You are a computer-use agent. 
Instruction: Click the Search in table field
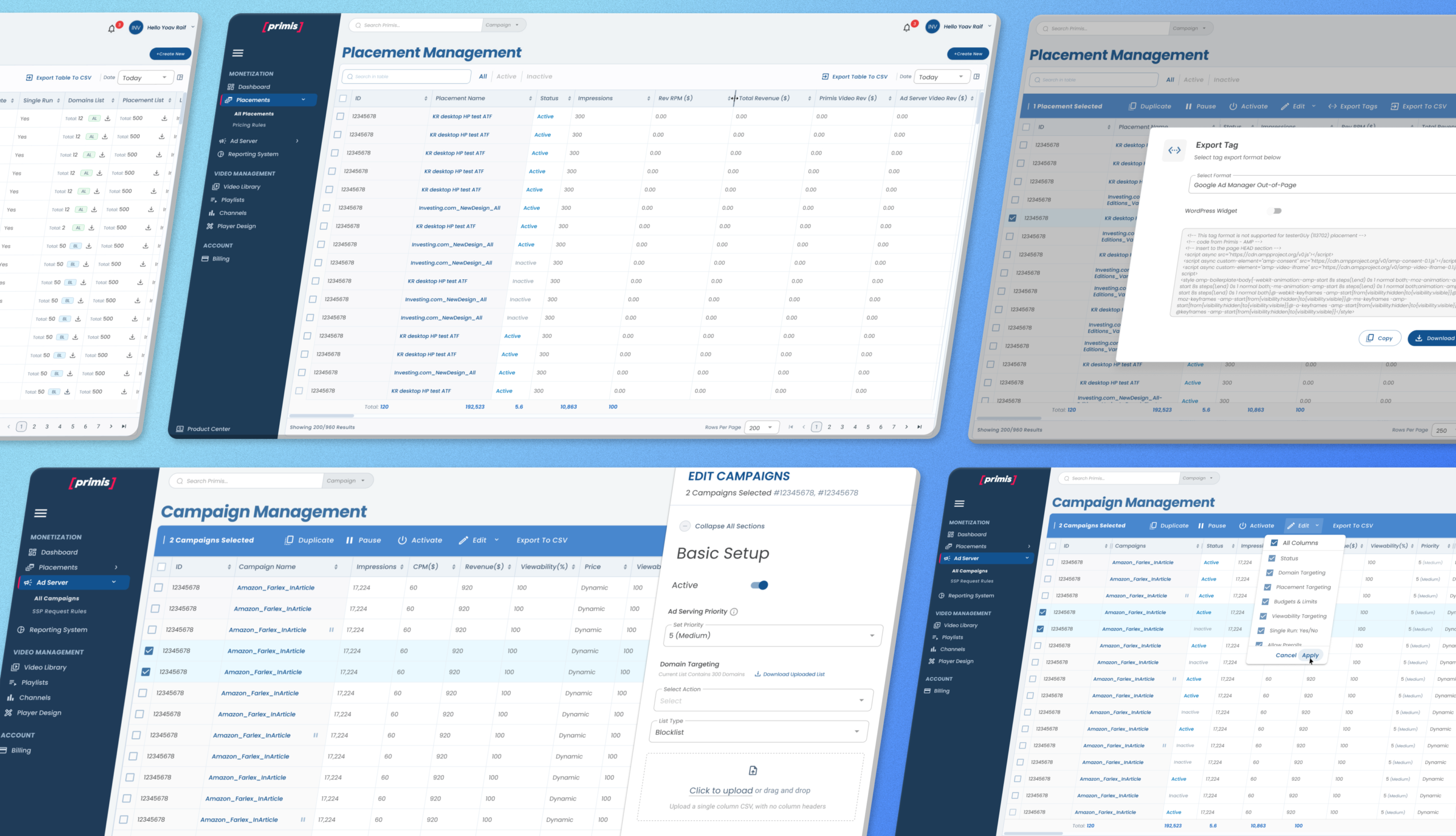407,76
